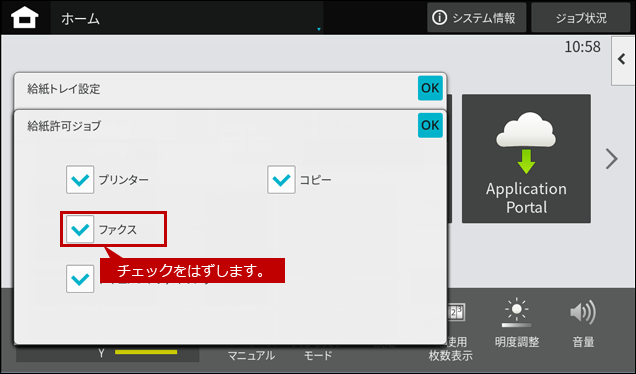Open the マニュアル shortcut
The height and width of the screenshot is (374, 636).
point(251,356)
